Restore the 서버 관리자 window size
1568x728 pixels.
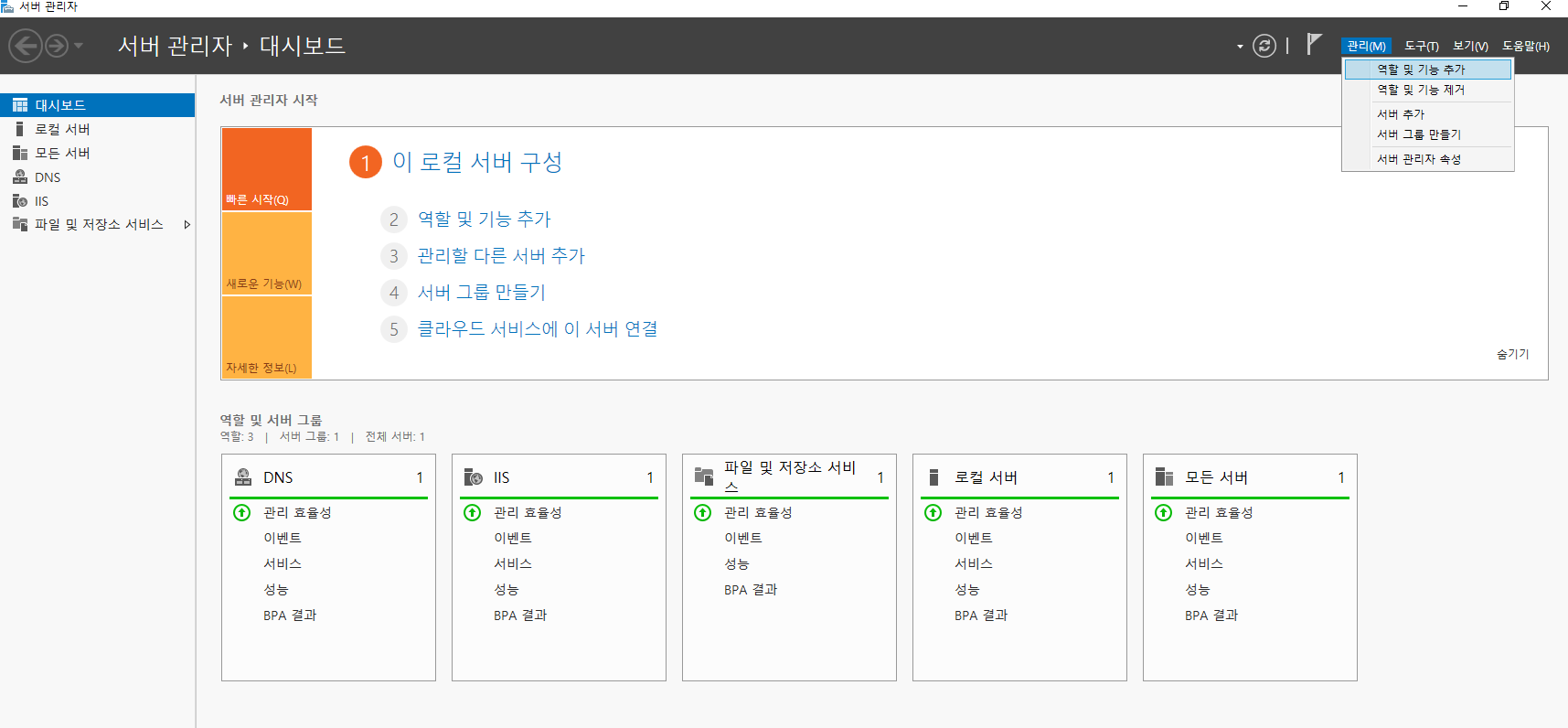point(1504,6)
